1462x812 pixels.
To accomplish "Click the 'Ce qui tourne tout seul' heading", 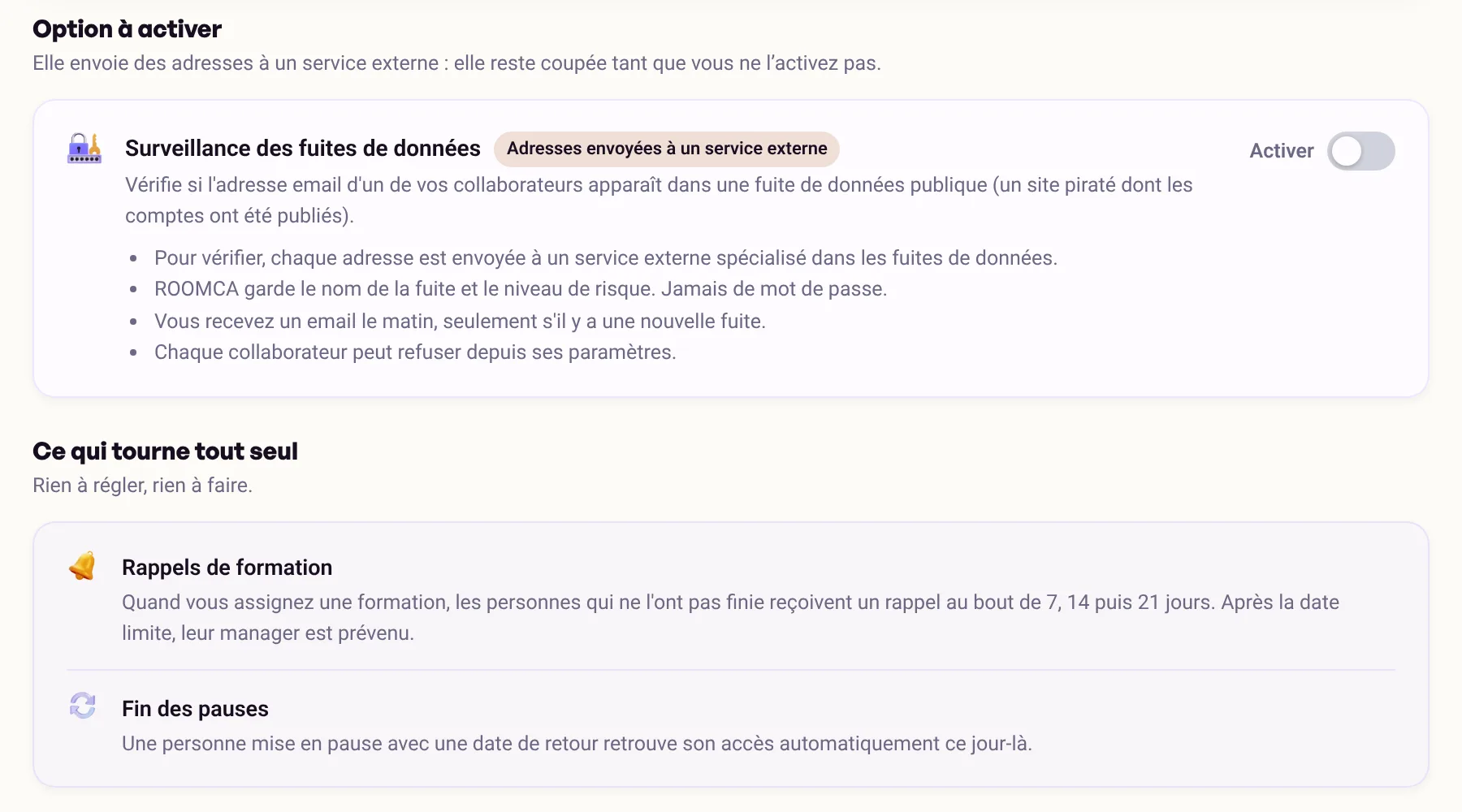I will click(165, 451).
